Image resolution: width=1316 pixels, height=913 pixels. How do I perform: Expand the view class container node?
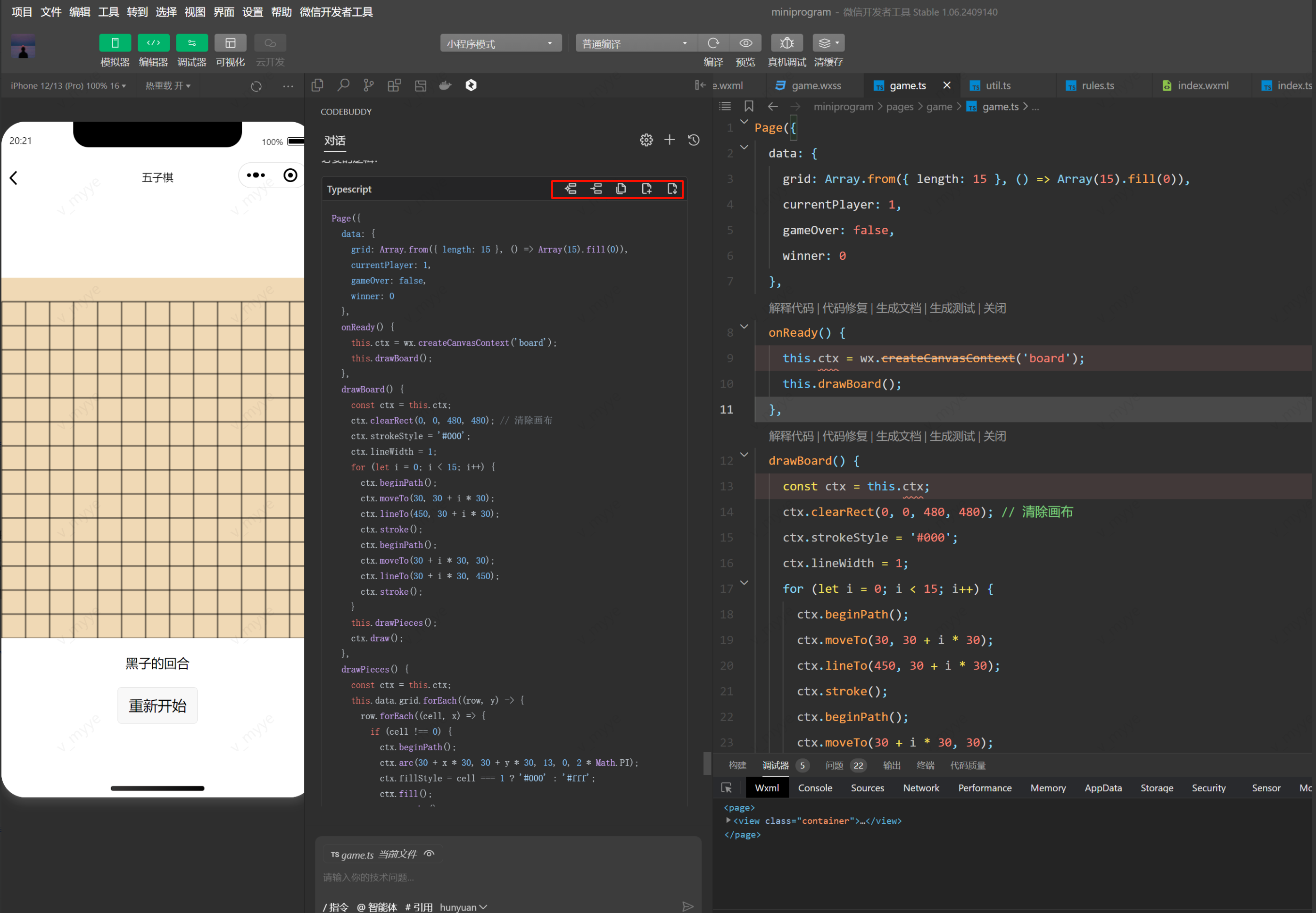click(728, 820)
